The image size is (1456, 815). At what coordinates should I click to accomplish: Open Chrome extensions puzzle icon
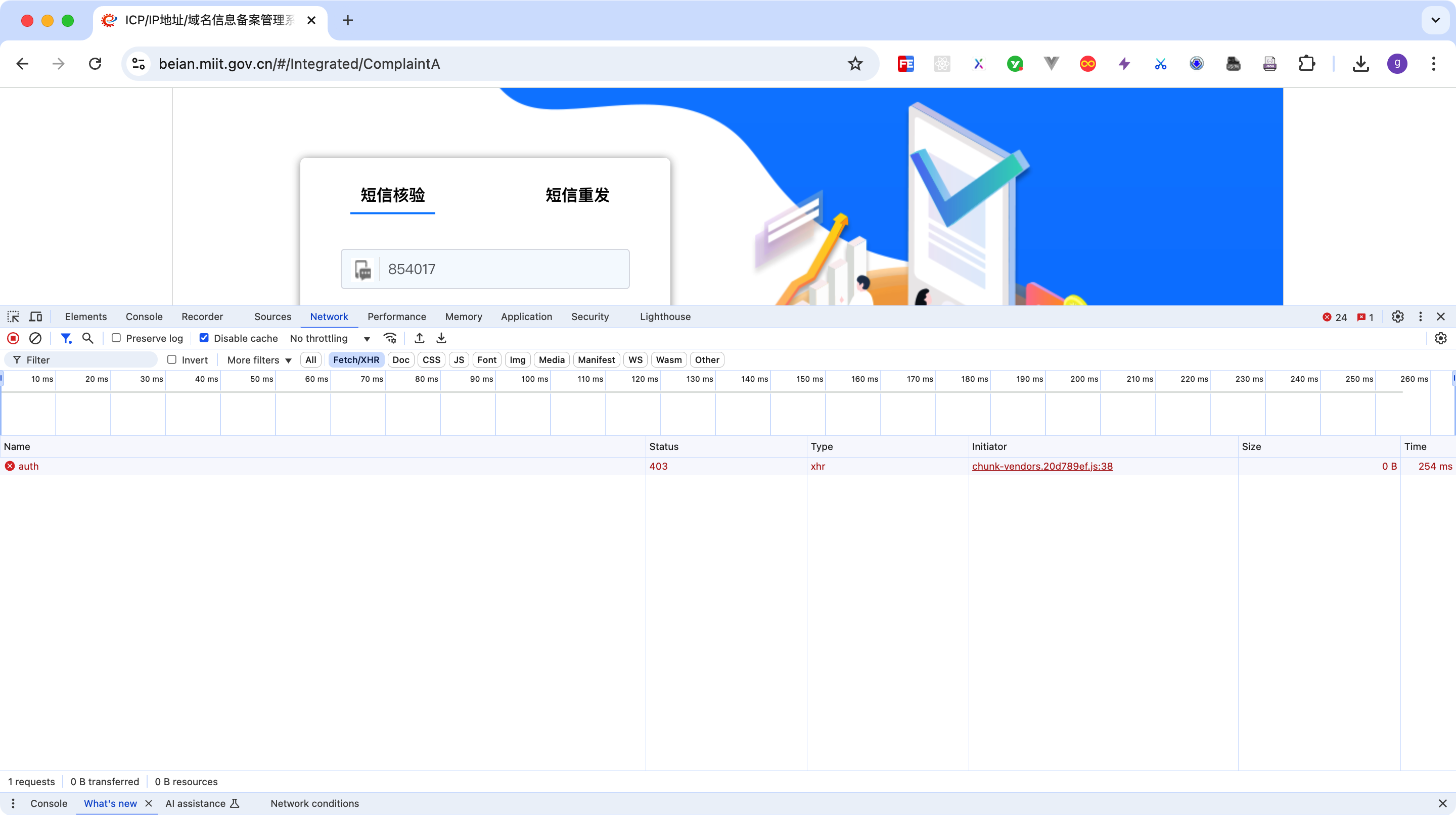(1306, 64)
